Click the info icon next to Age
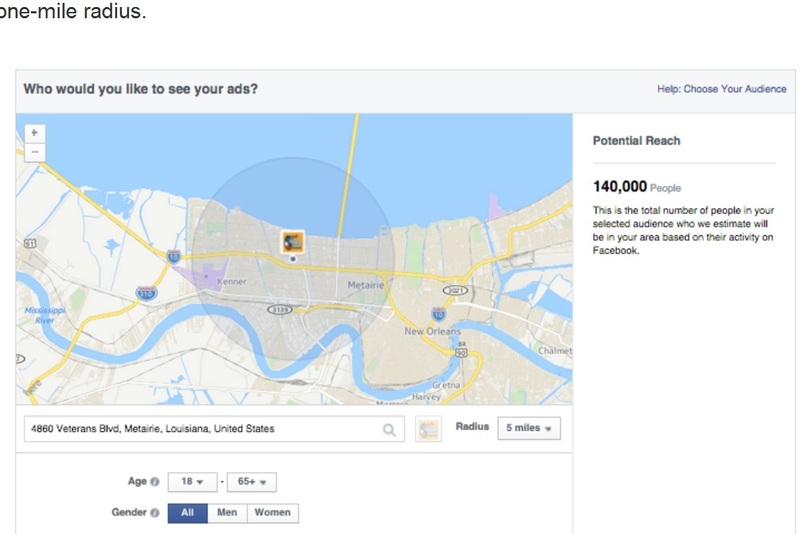 [156, 482]
